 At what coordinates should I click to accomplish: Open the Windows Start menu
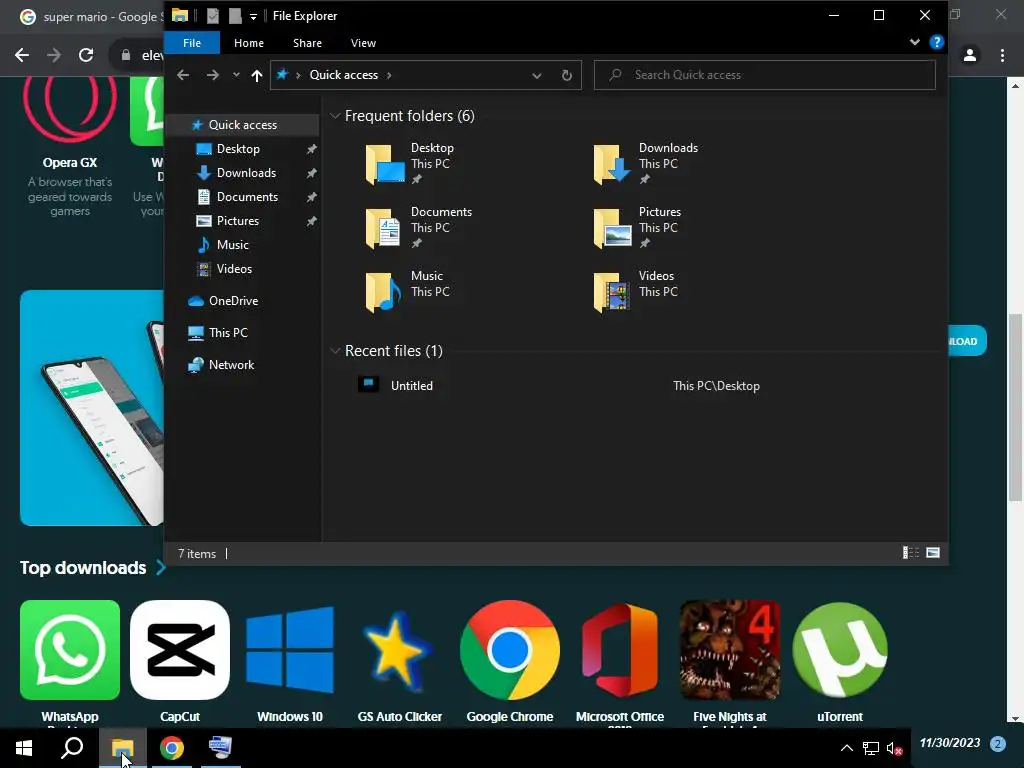(x=24, y=748)
